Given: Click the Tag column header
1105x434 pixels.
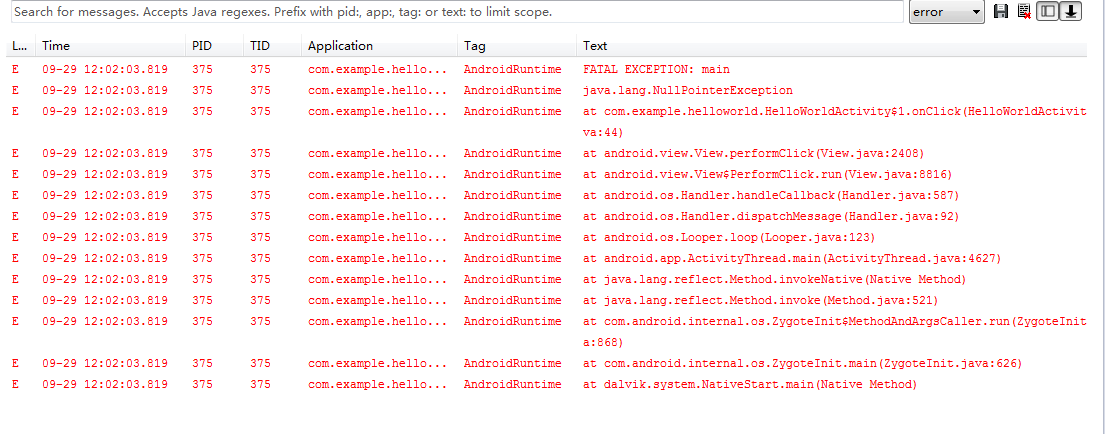Looking at the screenshot, I should [x=517, y=46].
